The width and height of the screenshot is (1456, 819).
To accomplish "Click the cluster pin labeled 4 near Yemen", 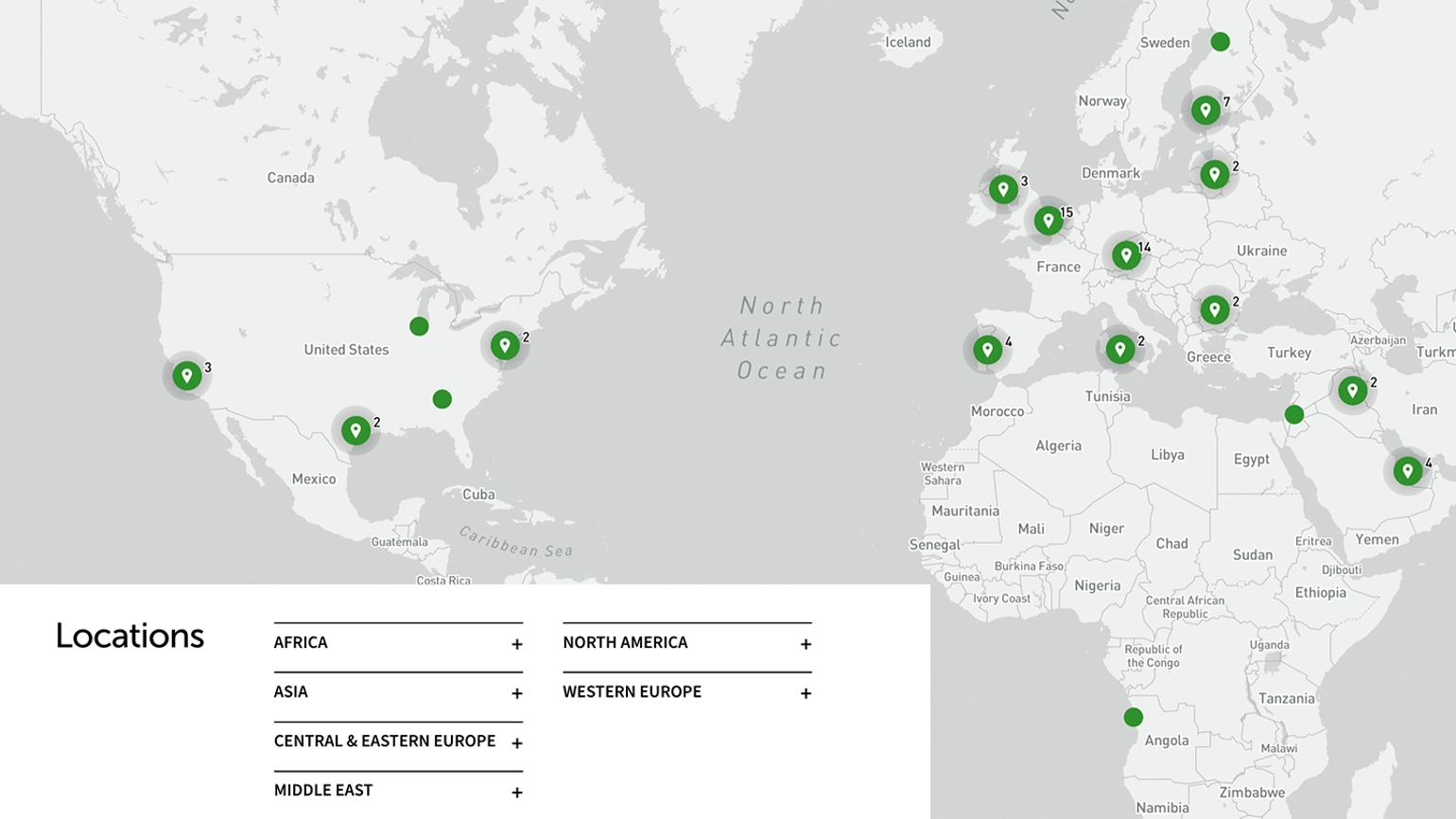I will click(x=1407, y=471).
